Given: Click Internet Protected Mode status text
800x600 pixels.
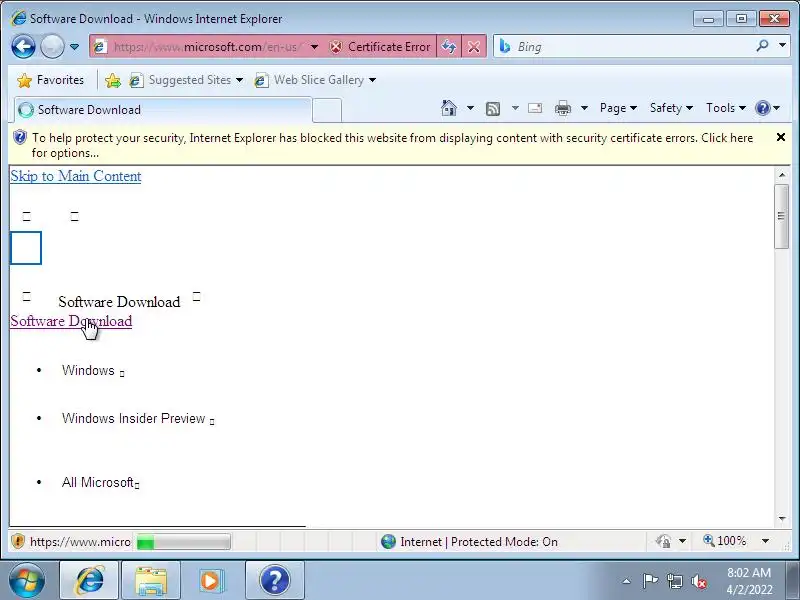Looking at the screenshot, I should [479, 542].
